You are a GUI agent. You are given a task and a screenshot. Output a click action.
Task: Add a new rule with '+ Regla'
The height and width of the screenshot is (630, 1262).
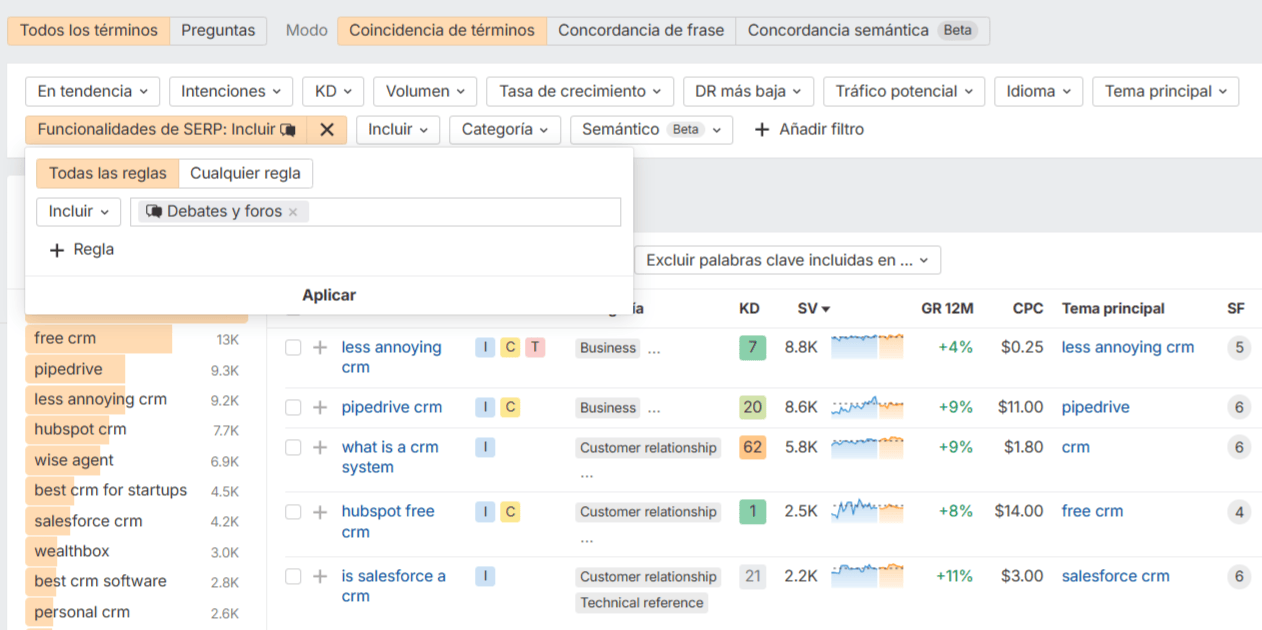82,250
